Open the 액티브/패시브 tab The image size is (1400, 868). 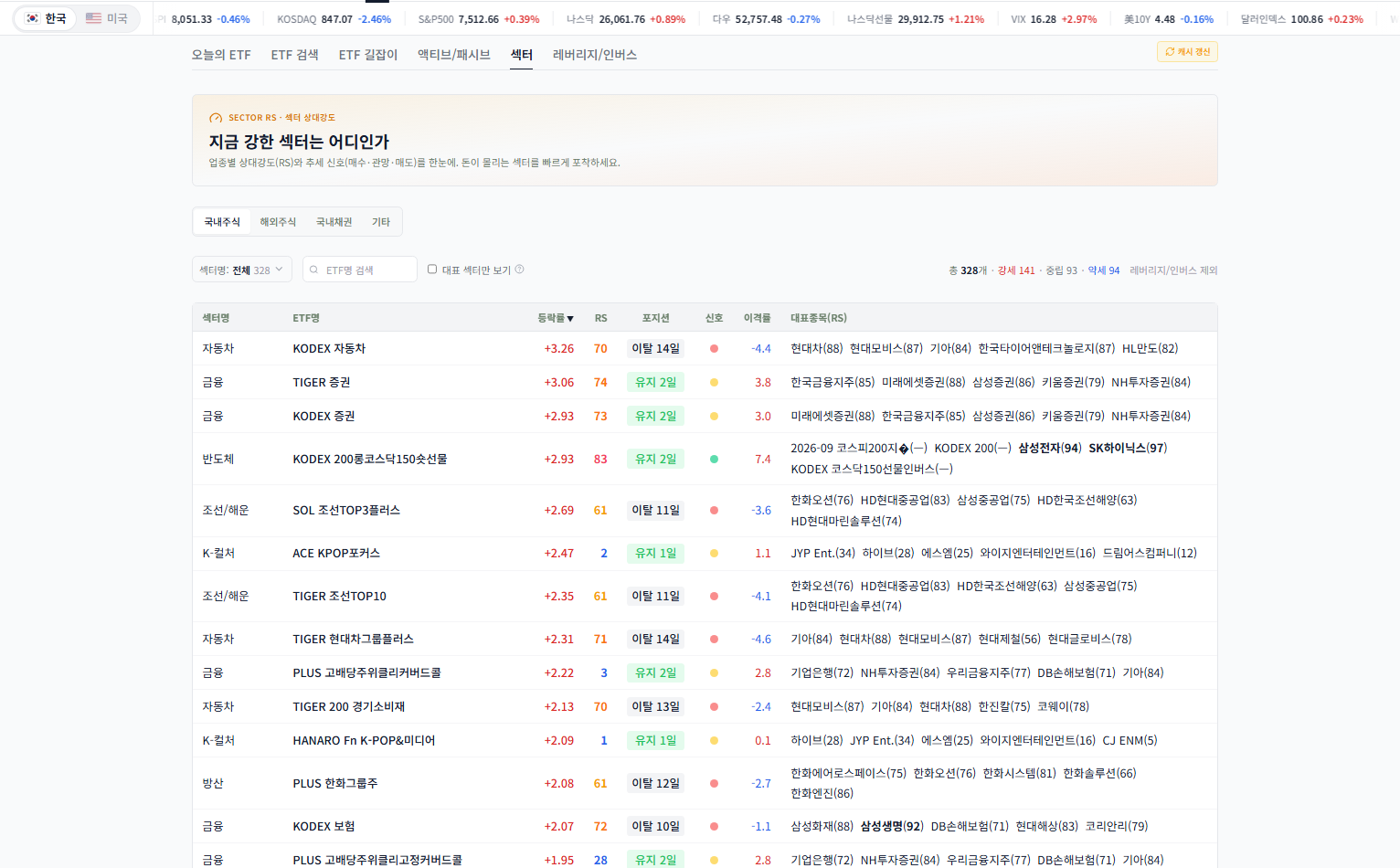[454, 55]
